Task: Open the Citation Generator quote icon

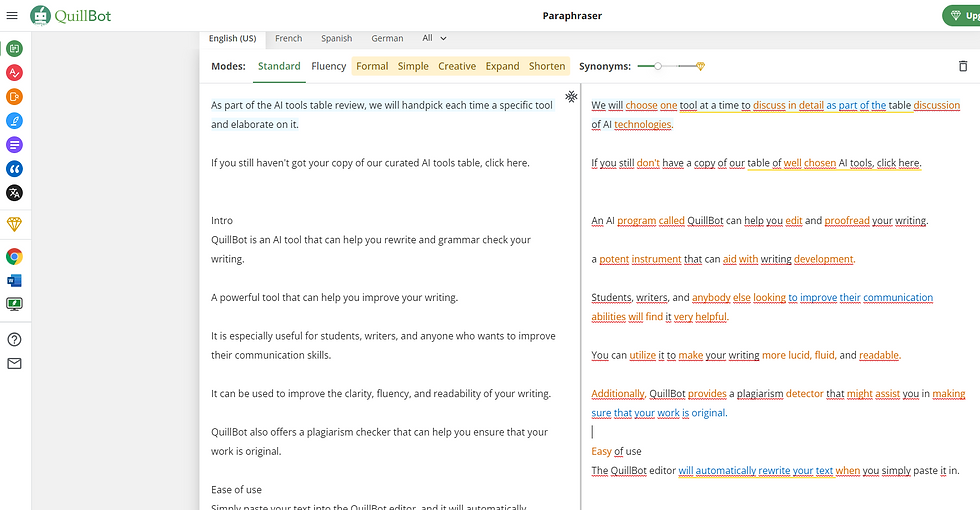Action: click(14, 169)
